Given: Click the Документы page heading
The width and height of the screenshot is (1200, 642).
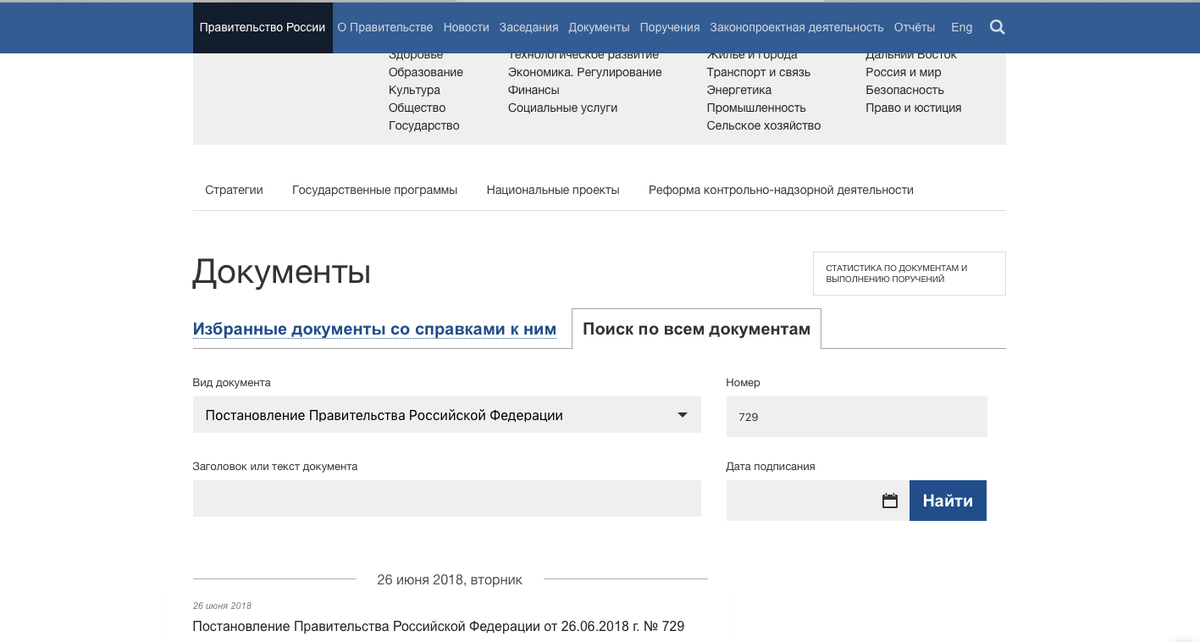Looking at the screenshot, I should [x=282, y=272].
